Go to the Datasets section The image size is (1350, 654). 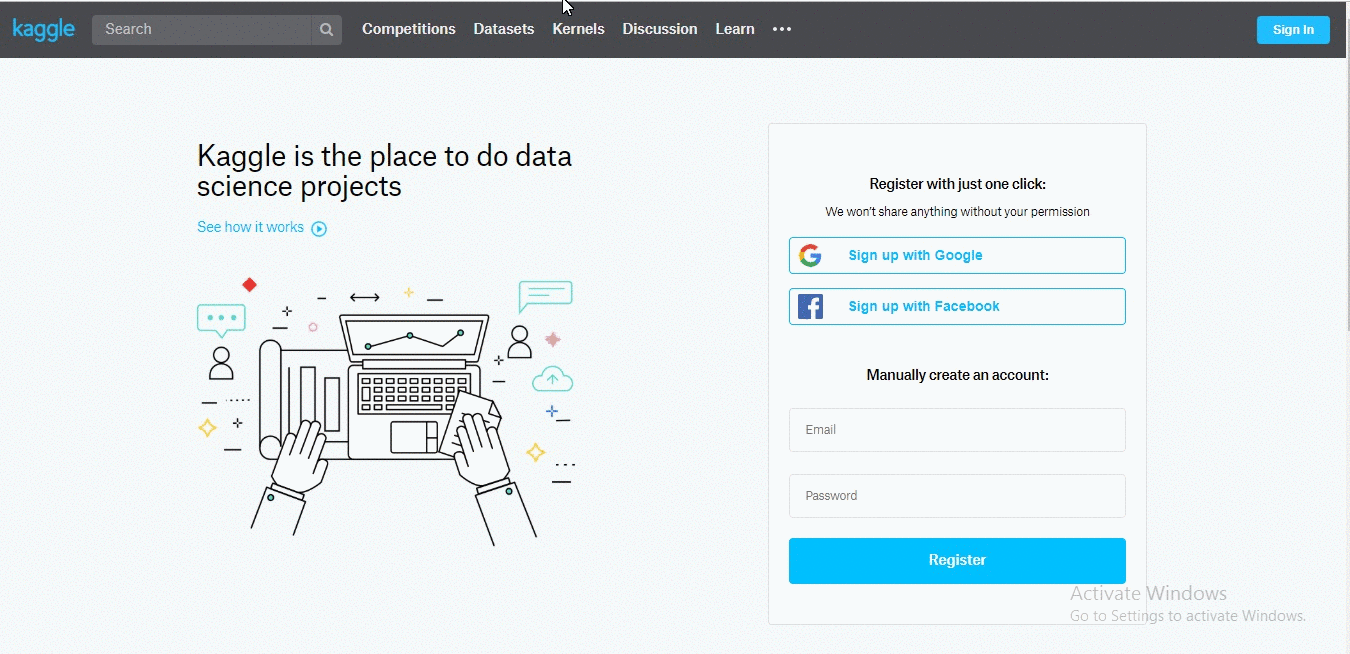click(x=504, y=29)
